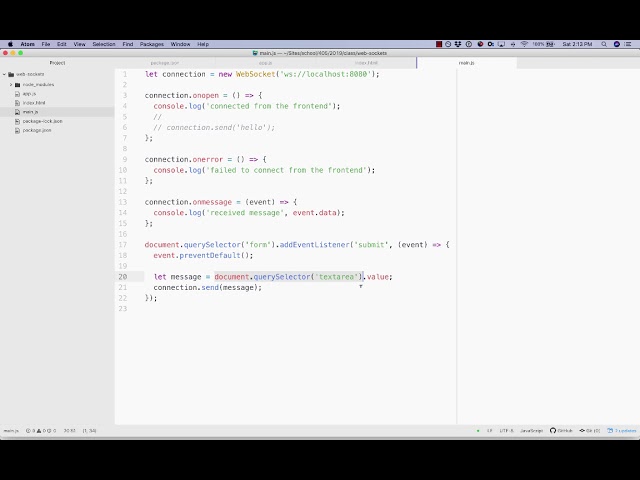Open the Wi-Fi menu
The image size is (640, 480).
(524, 44)
